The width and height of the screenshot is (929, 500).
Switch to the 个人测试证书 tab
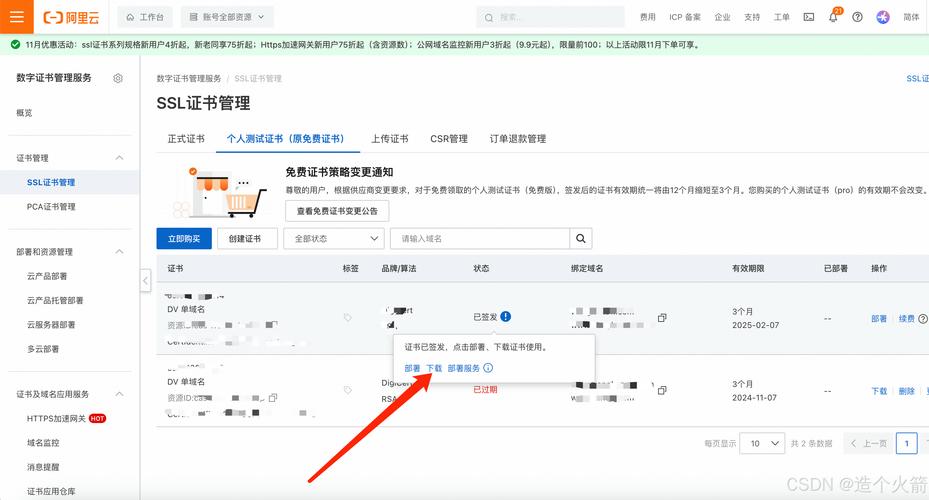click(285, 139)
